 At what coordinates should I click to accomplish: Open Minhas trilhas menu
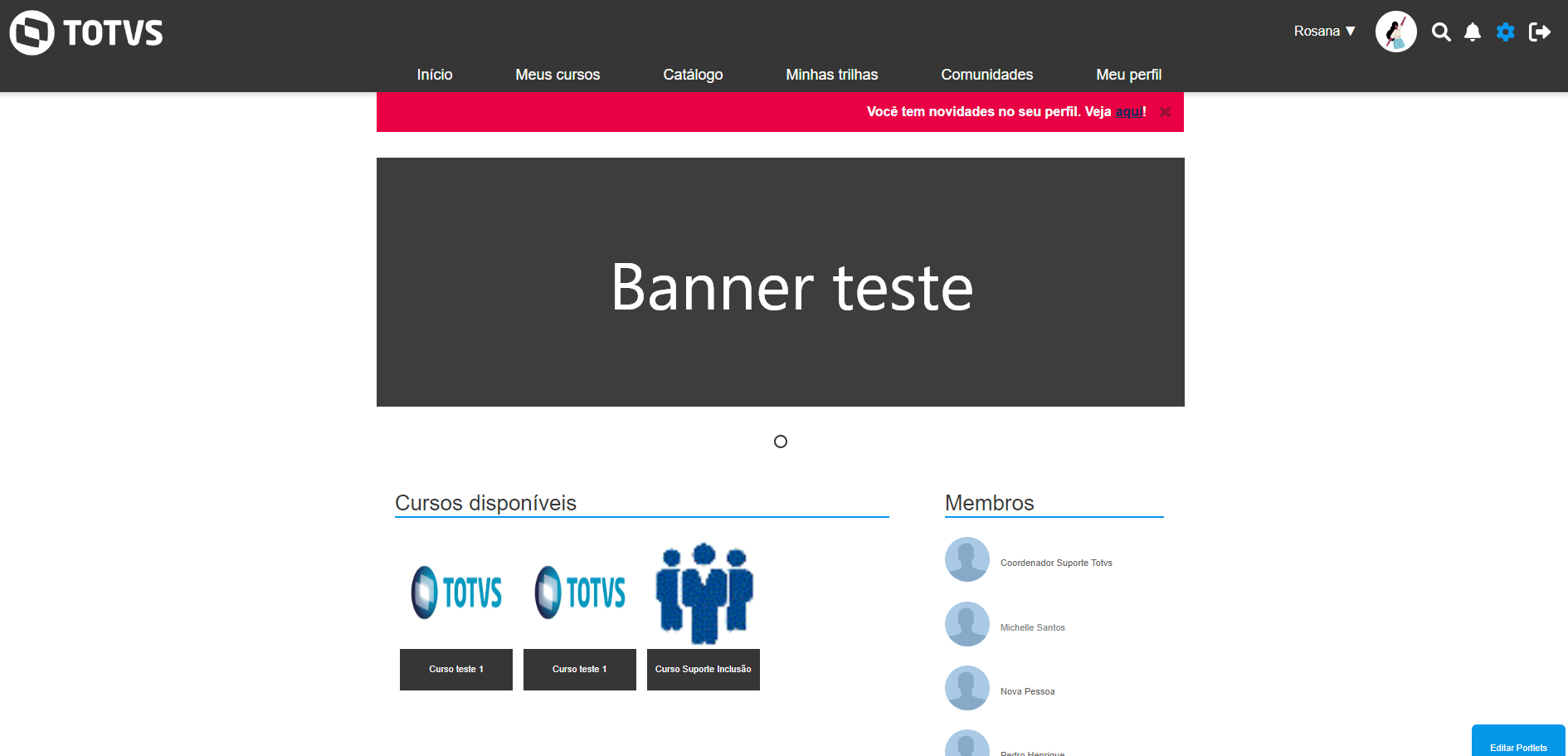pos(831,75)
